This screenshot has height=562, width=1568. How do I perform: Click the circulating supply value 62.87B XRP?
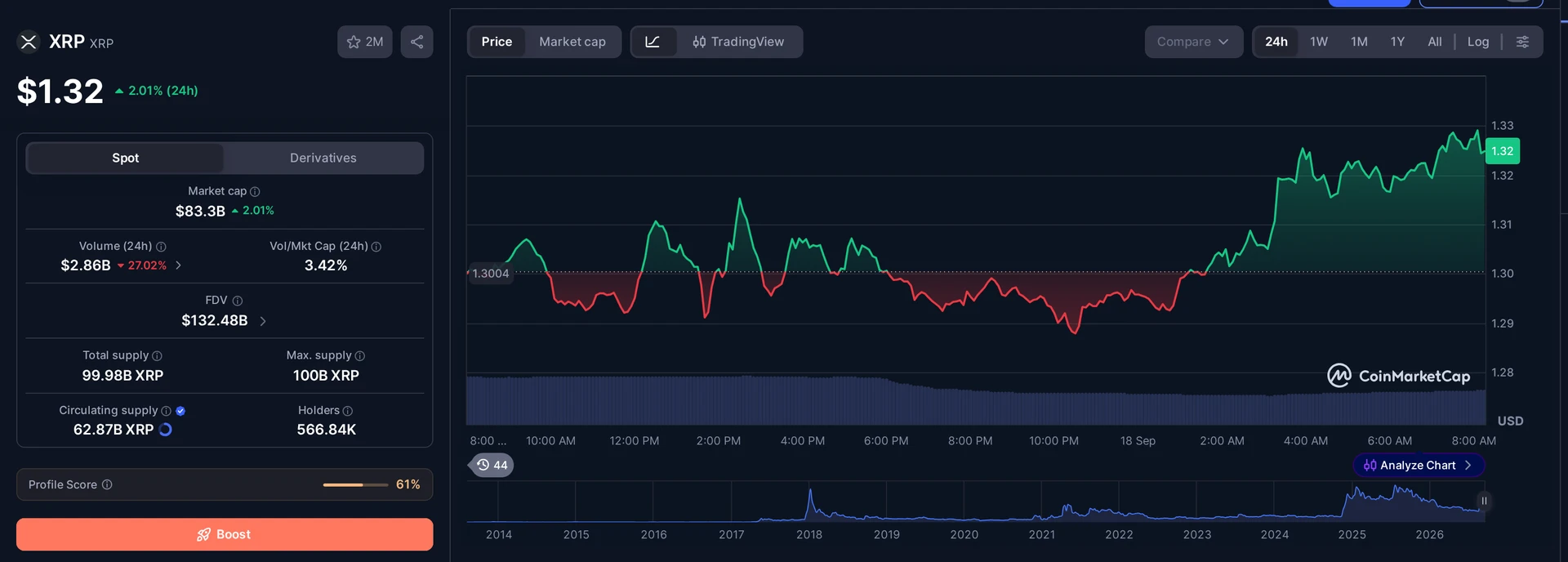114,430
